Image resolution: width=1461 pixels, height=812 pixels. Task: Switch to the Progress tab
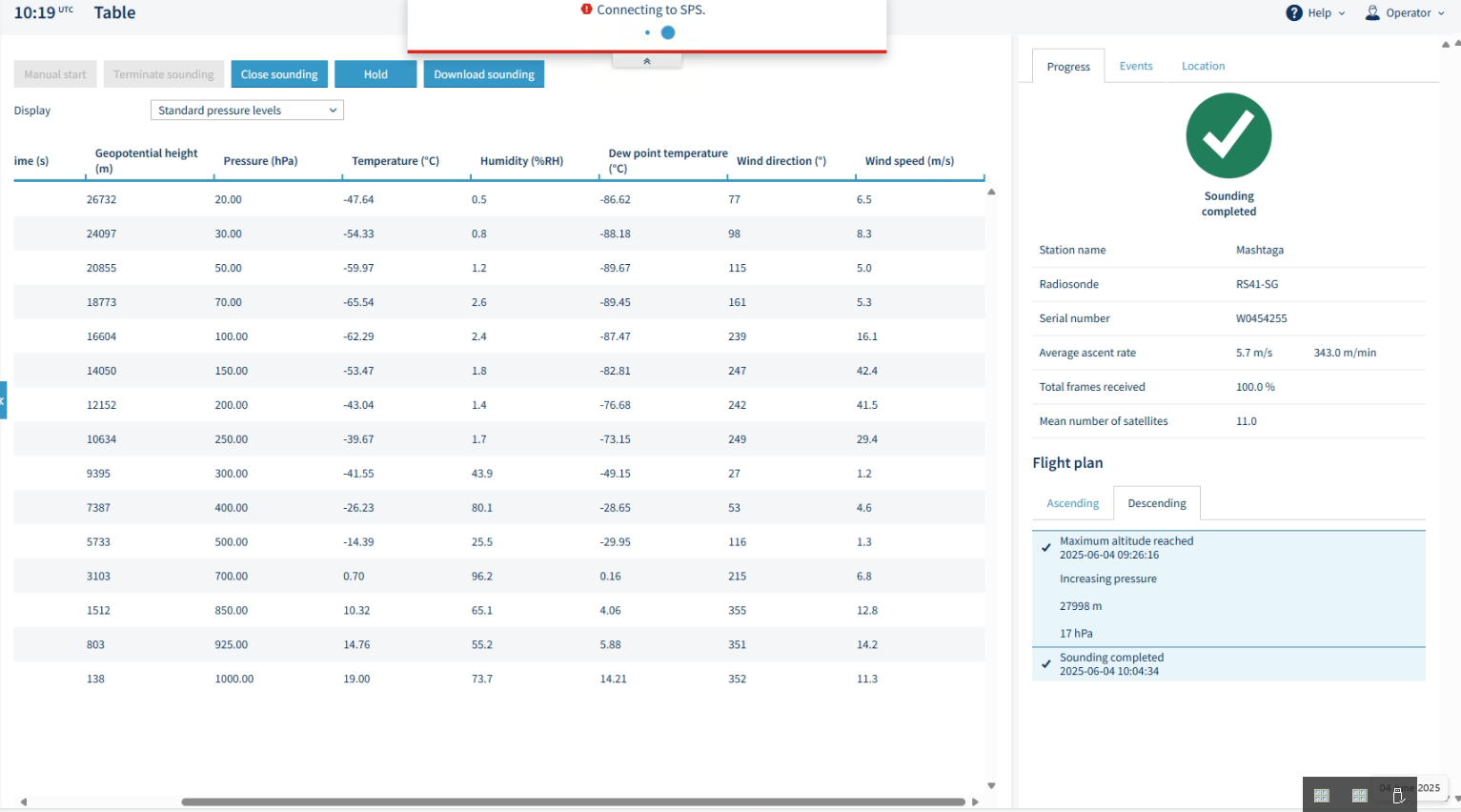1068,67
